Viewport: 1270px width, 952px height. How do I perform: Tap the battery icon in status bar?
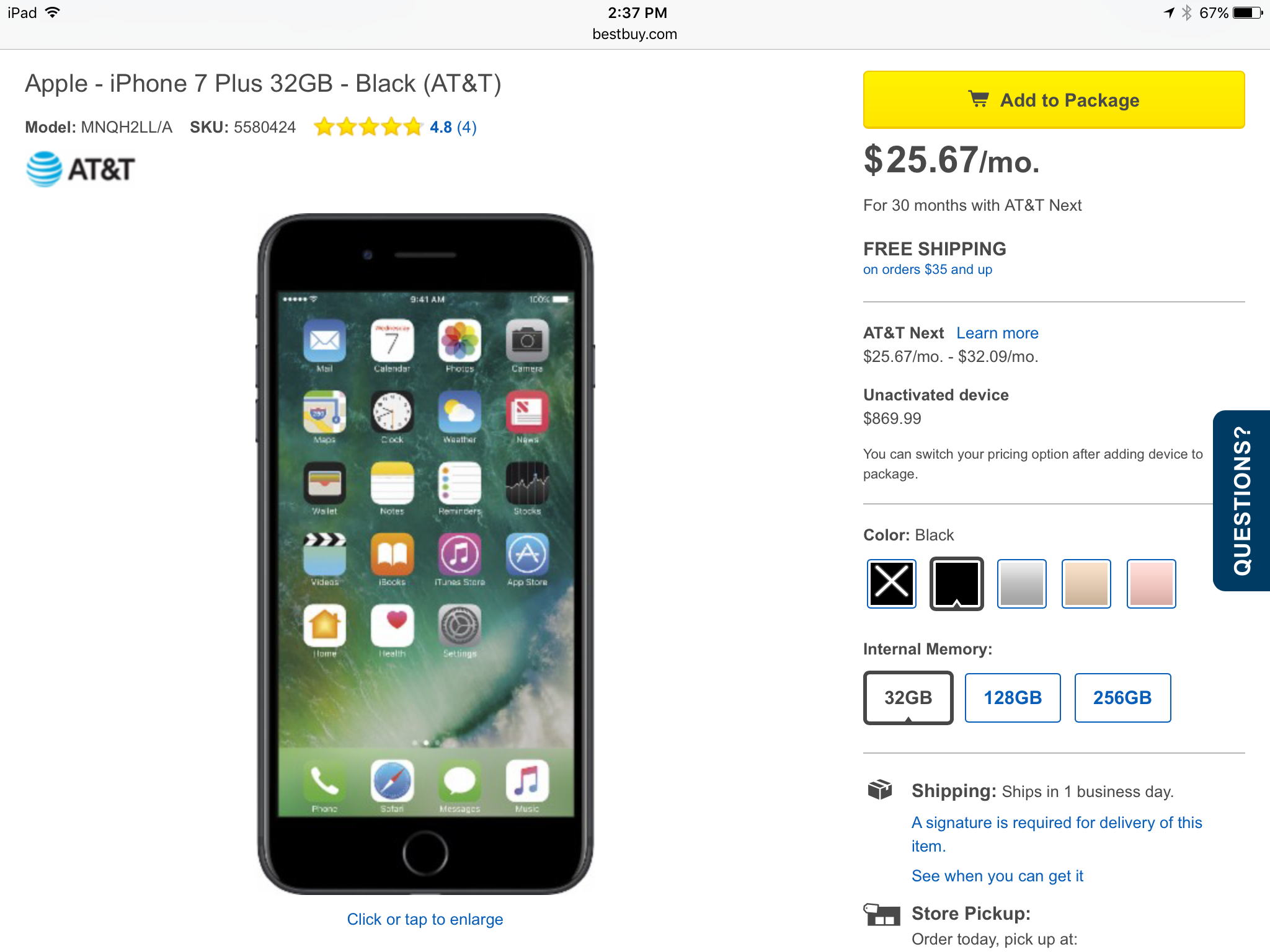(x=1248, y=12)
